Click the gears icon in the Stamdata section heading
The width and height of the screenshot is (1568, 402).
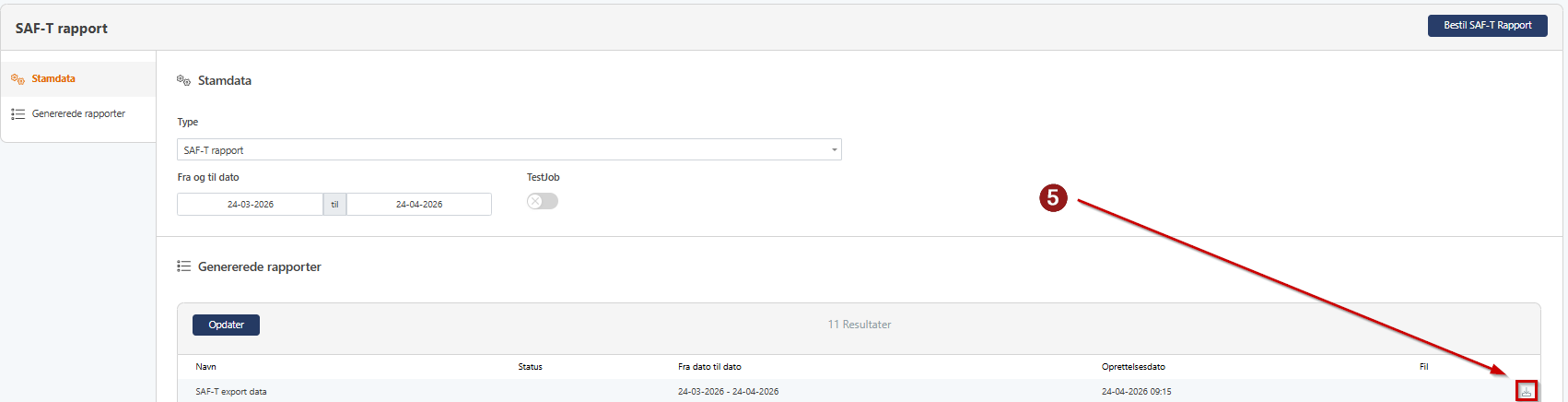183,81
